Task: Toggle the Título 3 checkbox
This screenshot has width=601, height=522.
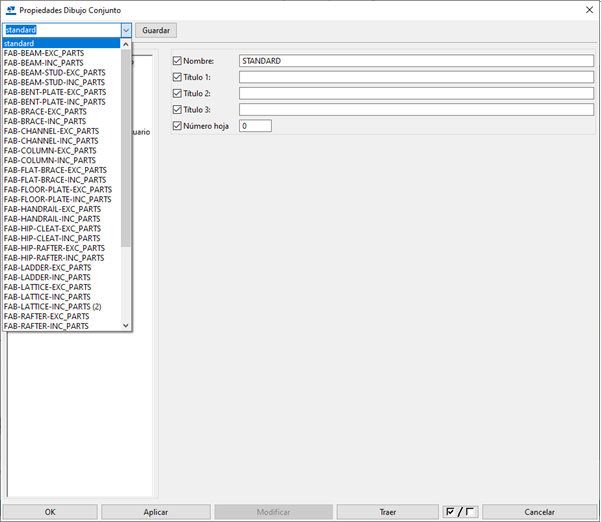Action: point(178,110)
